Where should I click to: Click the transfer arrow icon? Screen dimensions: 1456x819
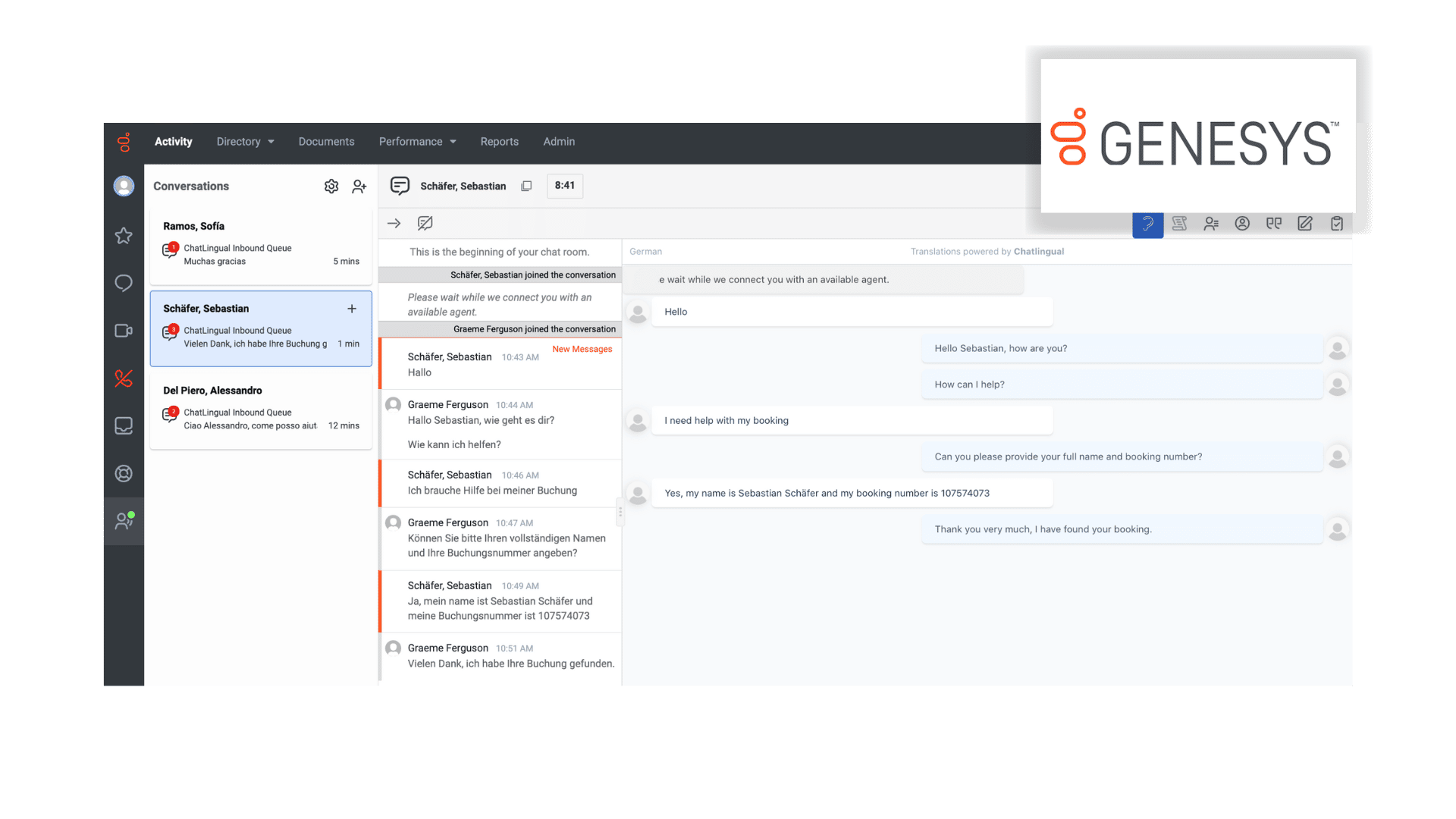tap(394, 223)
